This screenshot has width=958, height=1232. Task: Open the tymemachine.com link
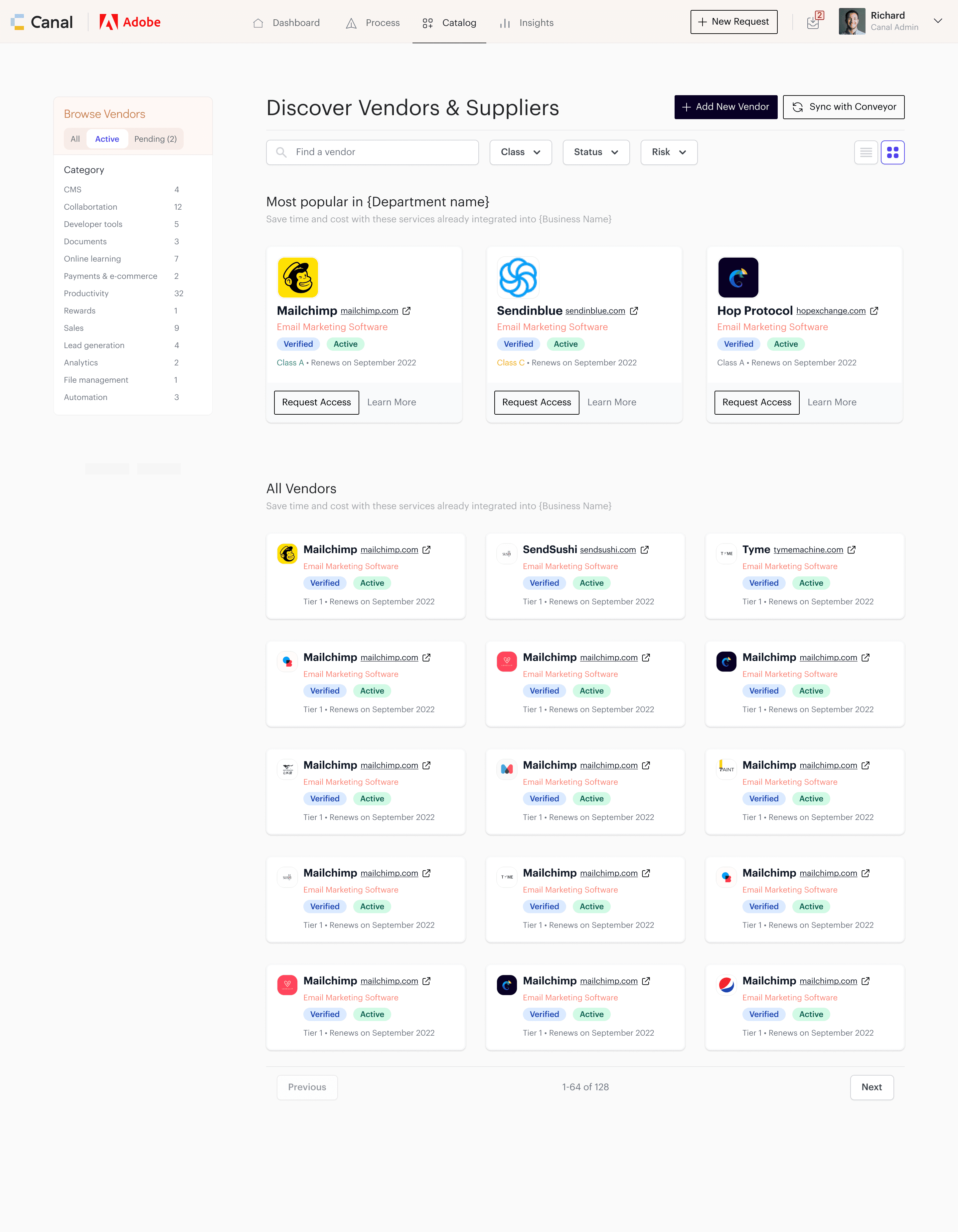(x=808, y=550)
